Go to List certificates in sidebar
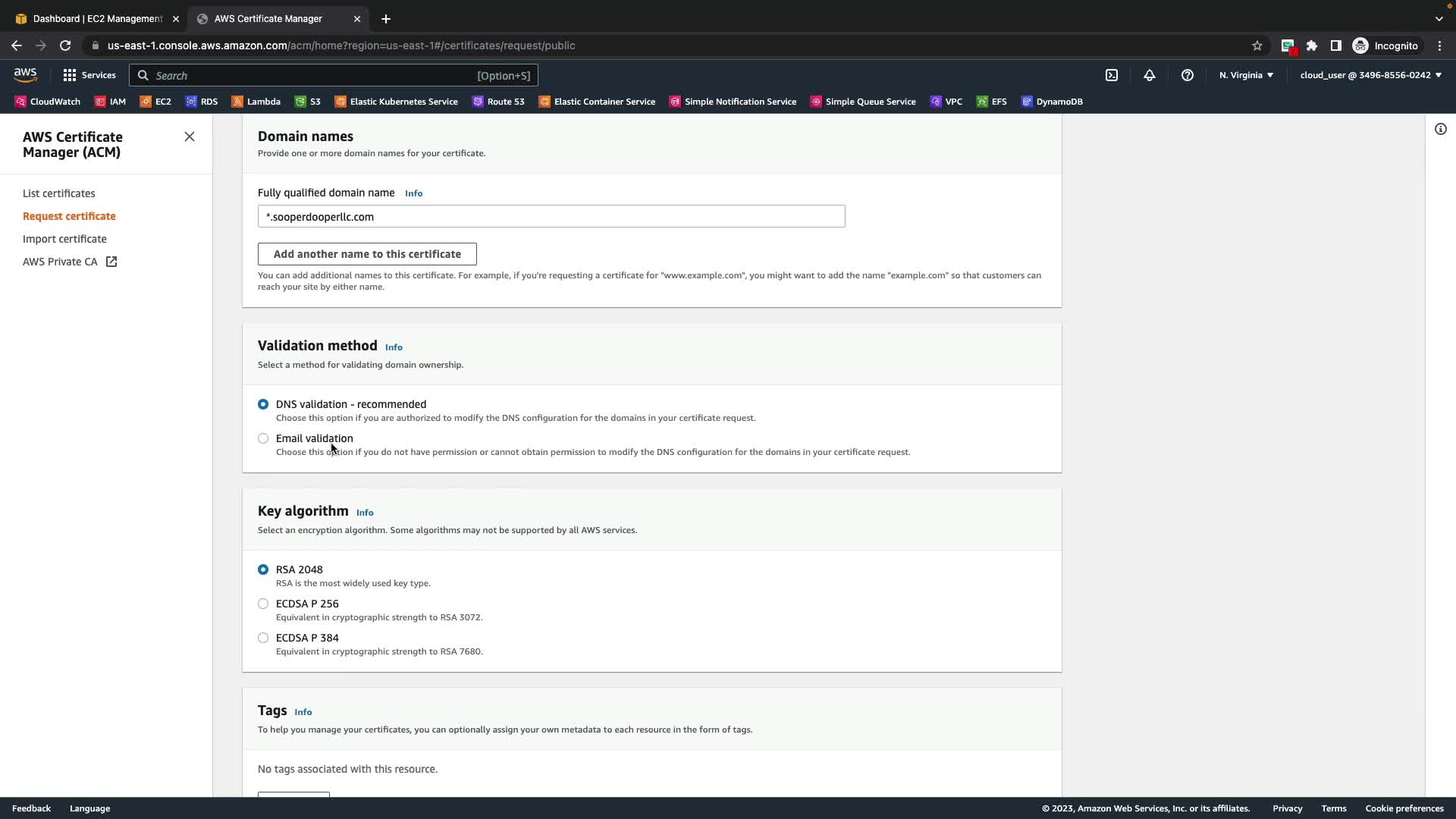 (59, 193)
